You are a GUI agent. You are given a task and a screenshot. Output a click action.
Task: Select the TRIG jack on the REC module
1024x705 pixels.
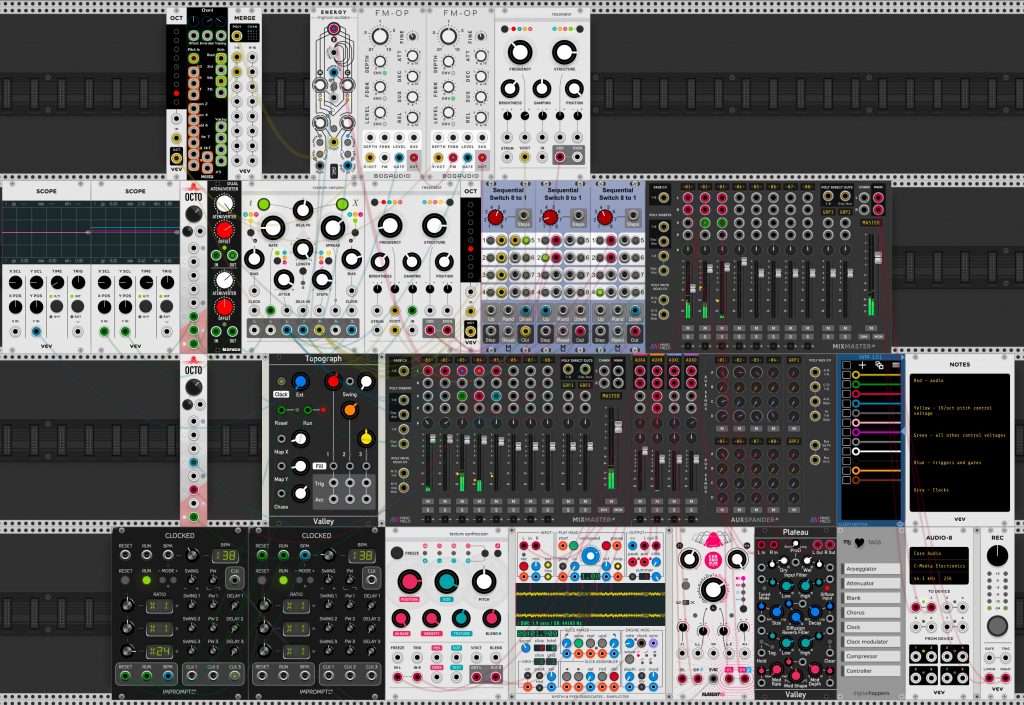point(1005,659)
